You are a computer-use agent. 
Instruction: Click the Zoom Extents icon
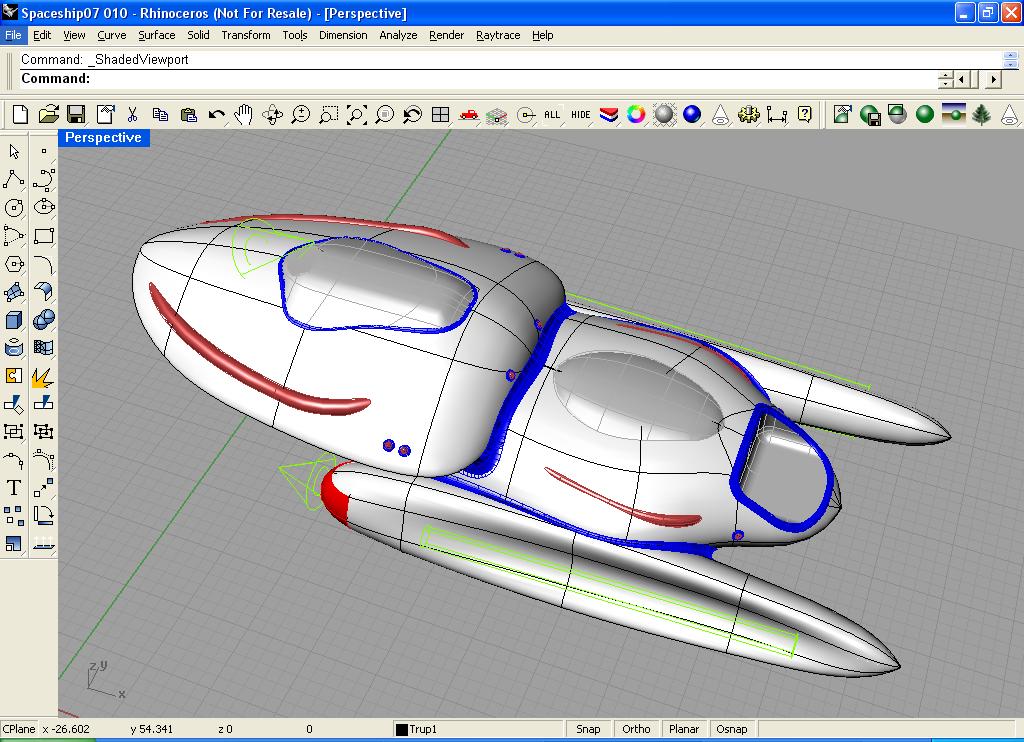(x=357, y=115)
